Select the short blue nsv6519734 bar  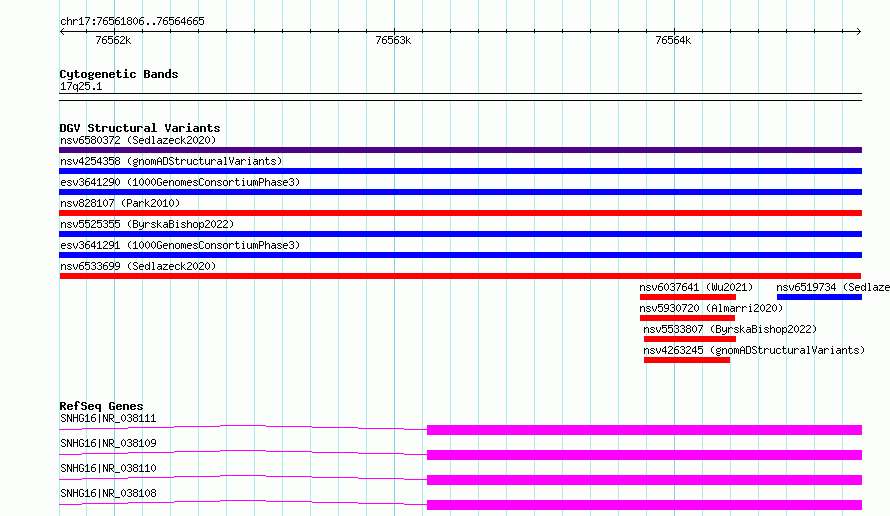click(x=819, y=297)
